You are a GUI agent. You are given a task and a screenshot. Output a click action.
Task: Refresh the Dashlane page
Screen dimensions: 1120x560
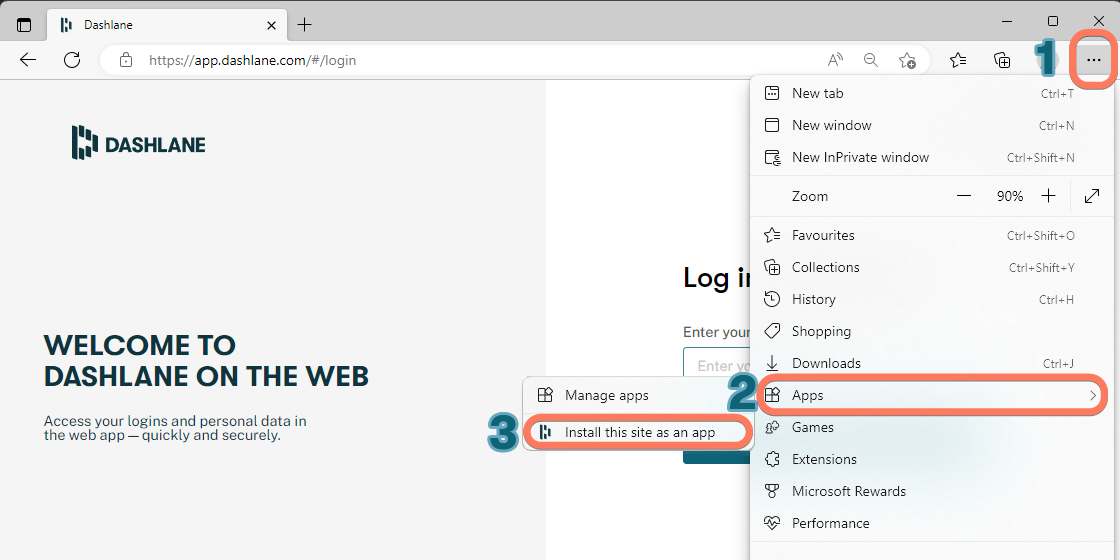(x=71, y=60)
